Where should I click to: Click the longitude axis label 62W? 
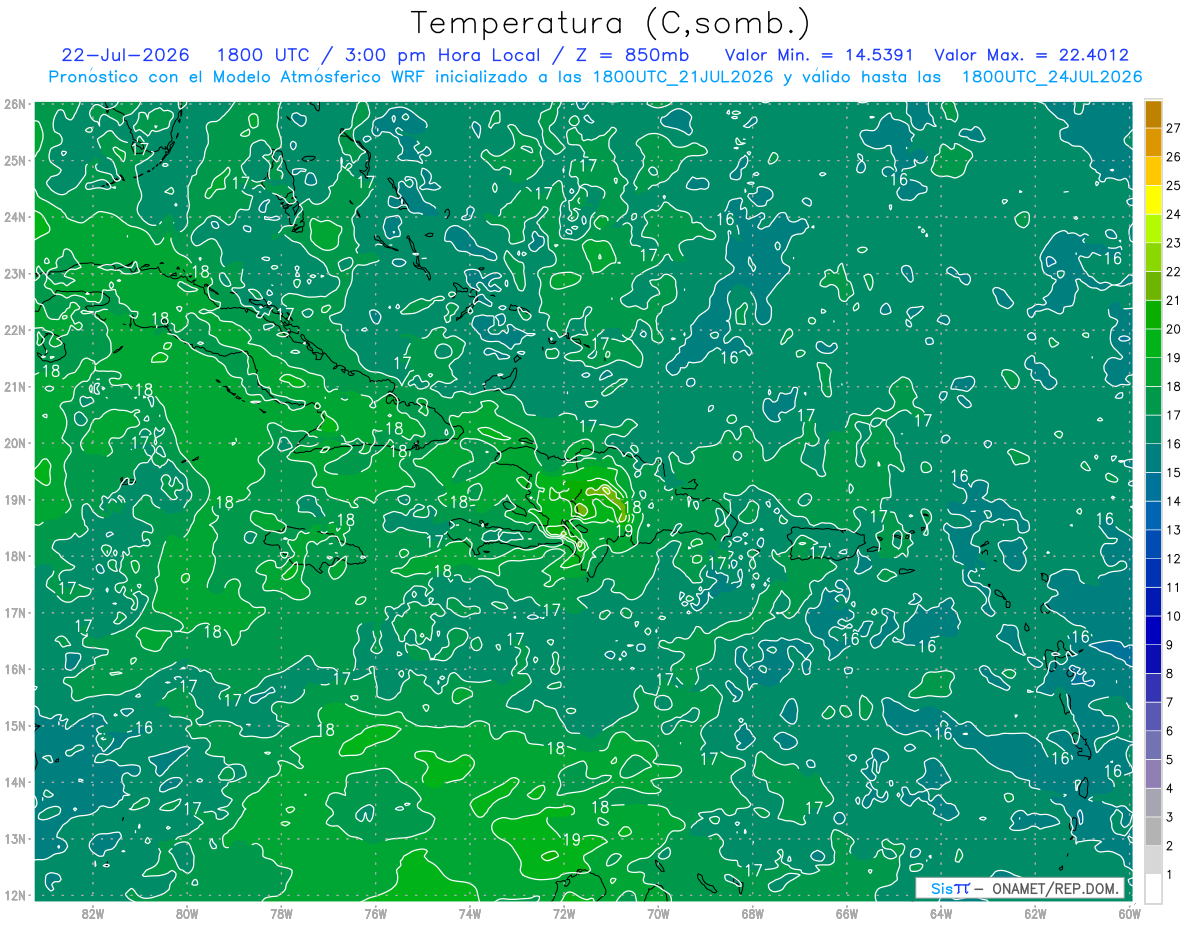(x=1035, y=913)
